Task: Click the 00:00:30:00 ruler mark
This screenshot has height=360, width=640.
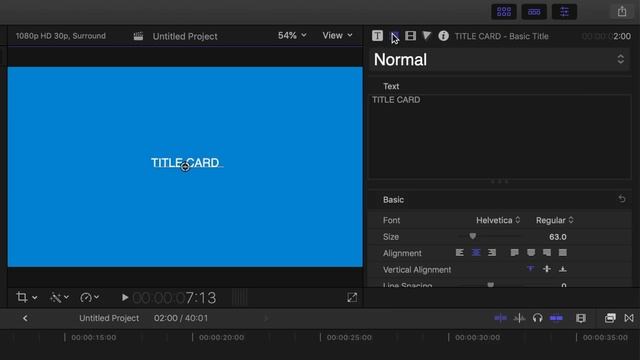Action: coord(477,338)
